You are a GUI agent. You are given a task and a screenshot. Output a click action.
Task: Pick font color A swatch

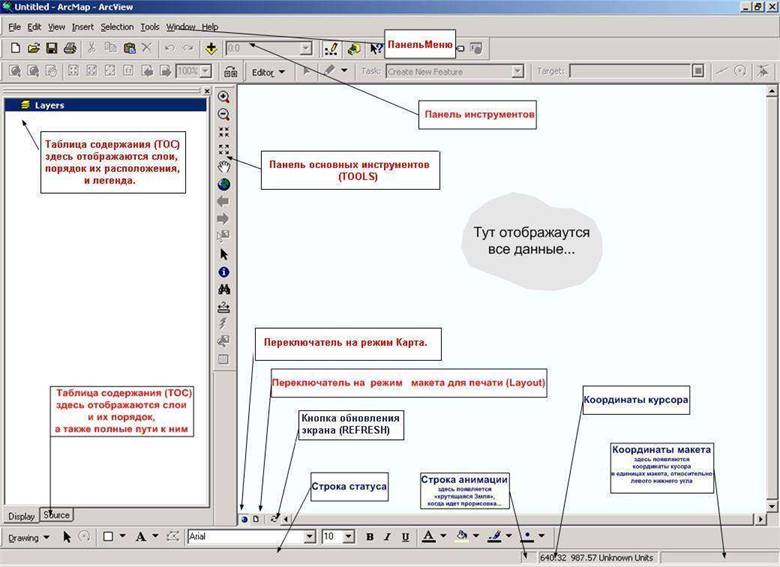pyautogui.click(x=428, y=537)
